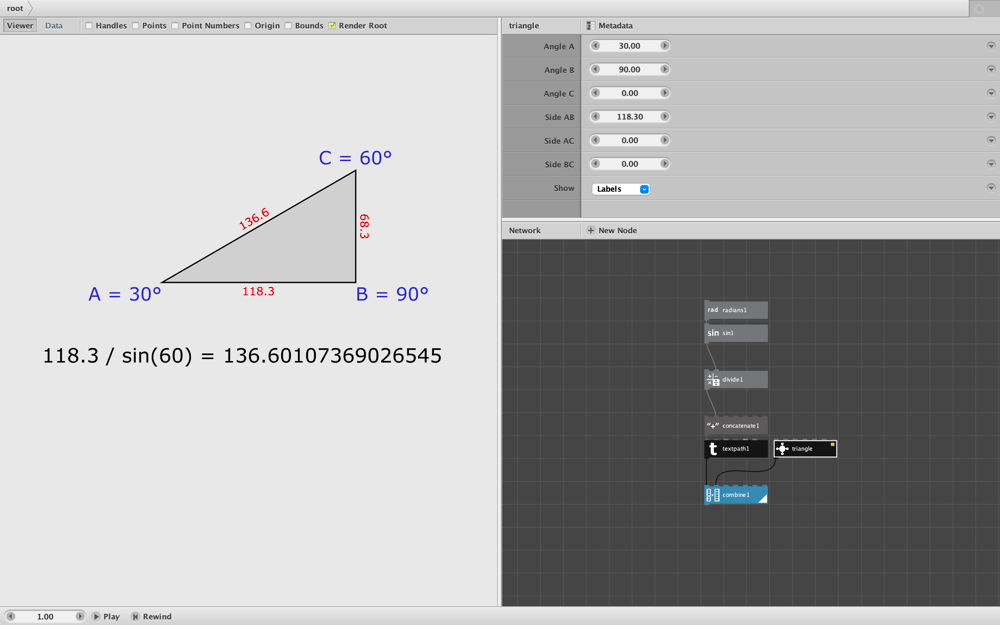Click the Angle C value field
Image resolution: width=1000 pixels, height=625 pixels.
pyautogui.click(x=629, y=93)
